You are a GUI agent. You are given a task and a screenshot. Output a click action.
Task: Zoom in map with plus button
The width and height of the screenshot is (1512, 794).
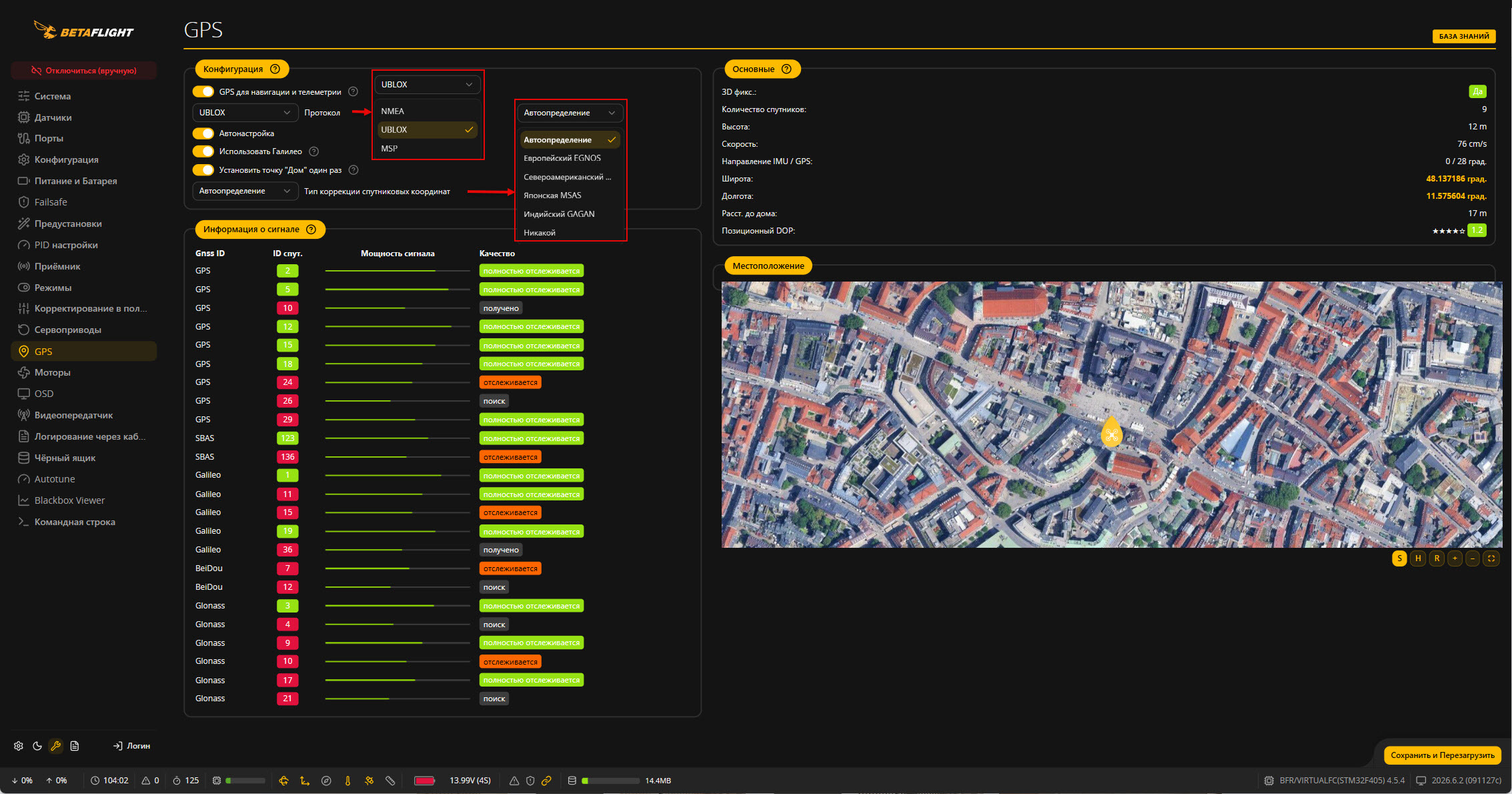(1455, 558)
